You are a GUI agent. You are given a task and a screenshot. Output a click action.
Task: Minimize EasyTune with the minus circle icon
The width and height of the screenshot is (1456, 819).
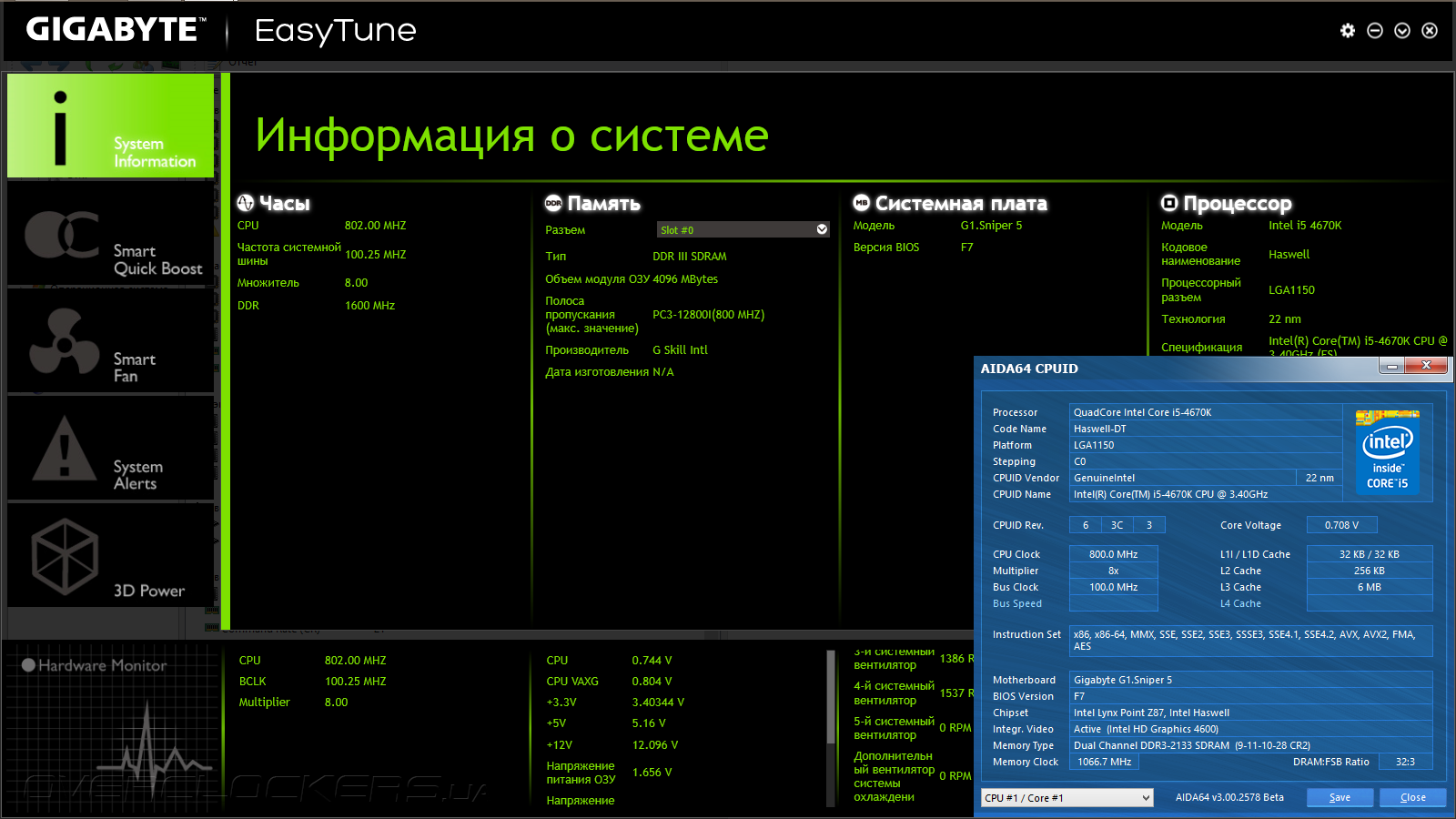tap(1375, 31)
